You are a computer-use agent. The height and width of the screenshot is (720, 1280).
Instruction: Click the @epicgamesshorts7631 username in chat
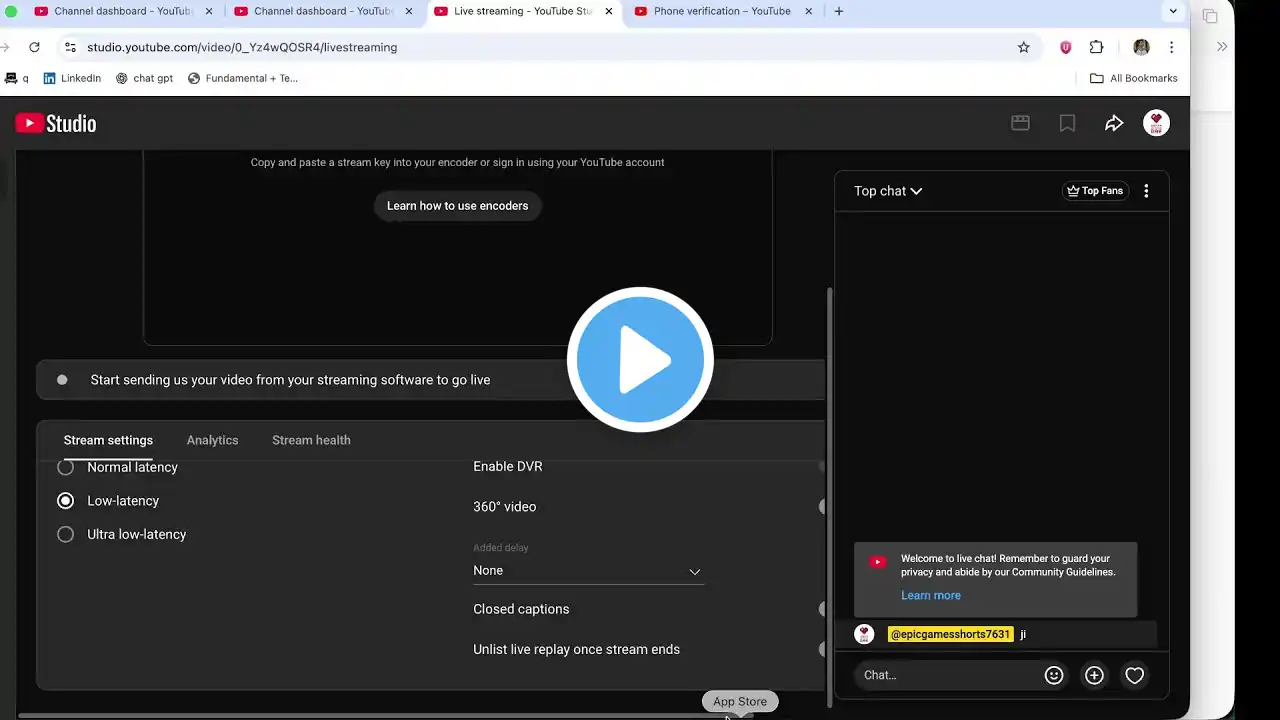point(950,635)
